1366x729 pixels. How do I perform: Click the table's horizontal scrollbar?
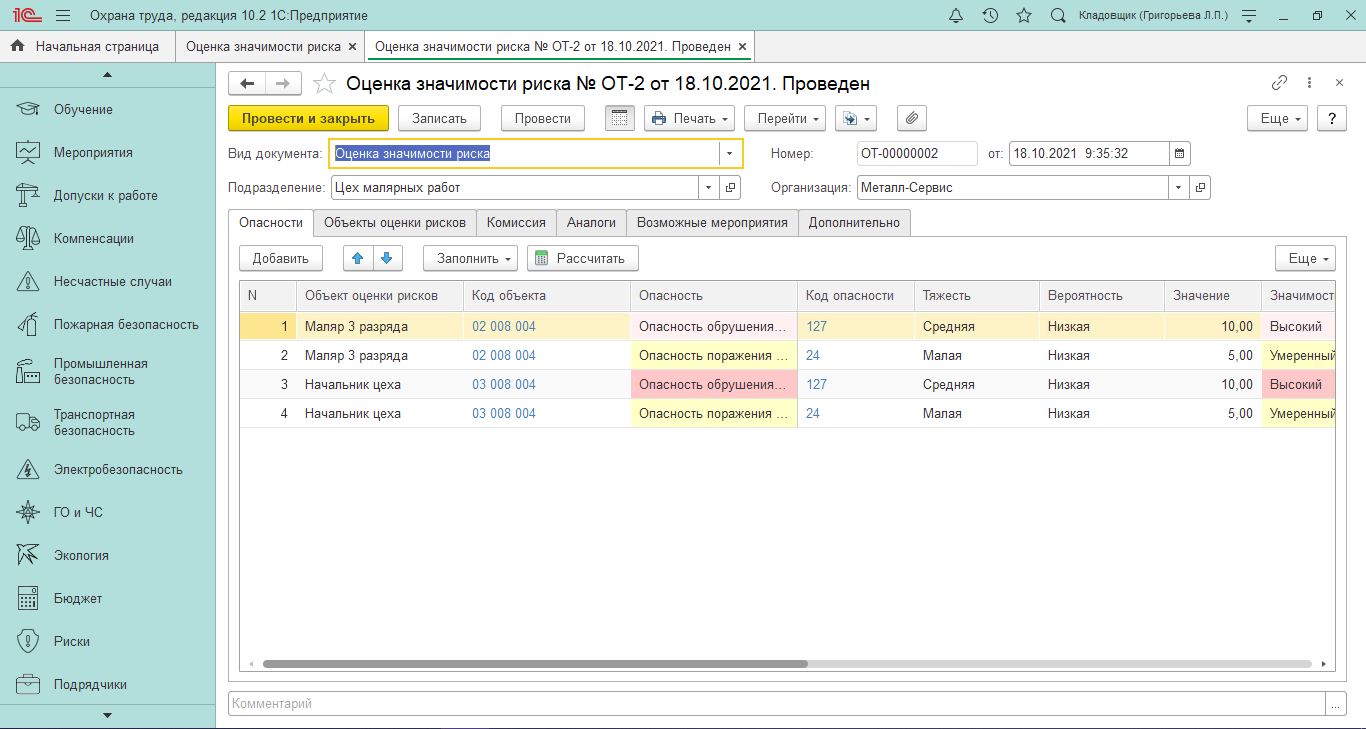click(535, 663)
